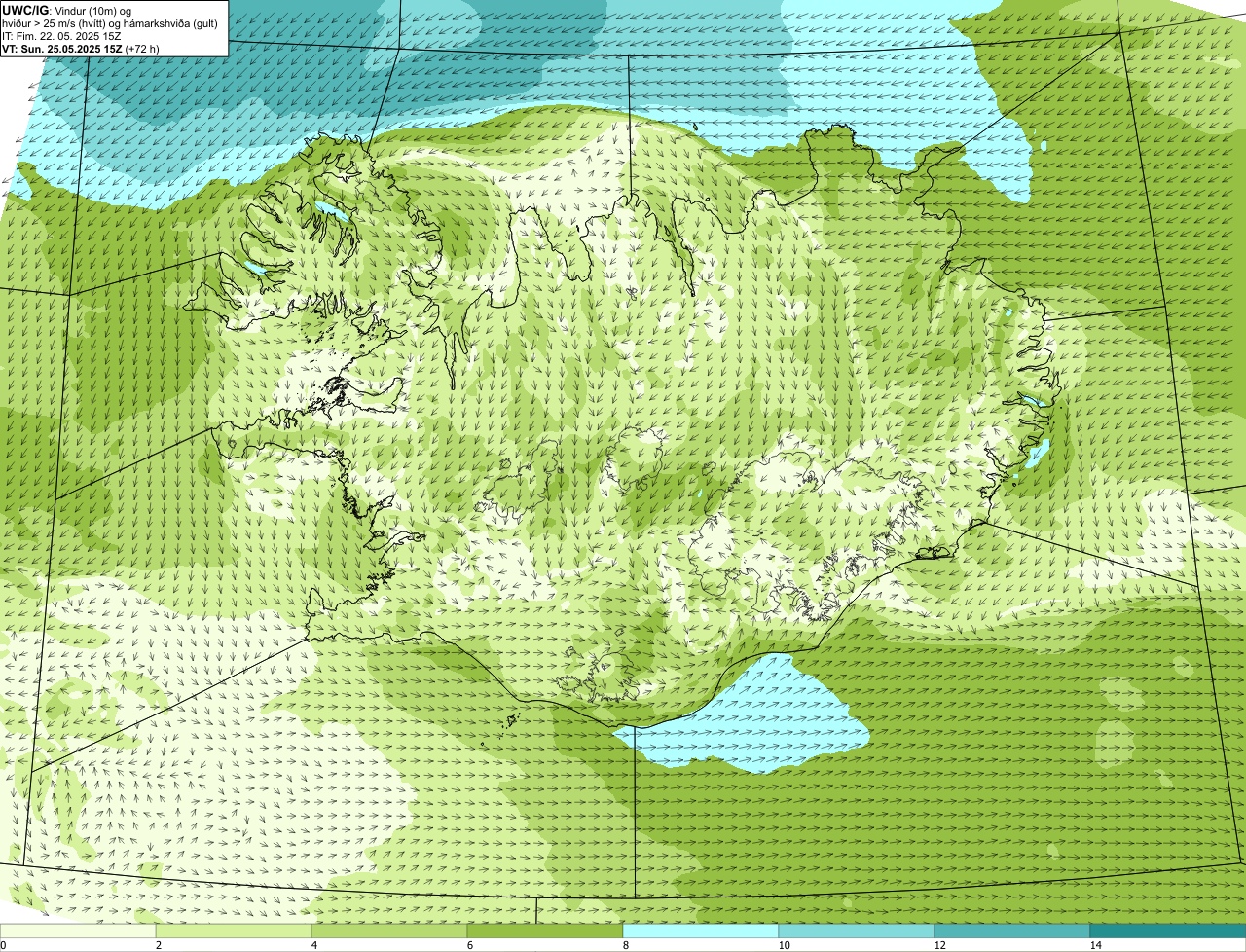Click the legend tick label "4"
This screenshot has width=1246, height=952.
pyautogui.click(x=313, y=945)
